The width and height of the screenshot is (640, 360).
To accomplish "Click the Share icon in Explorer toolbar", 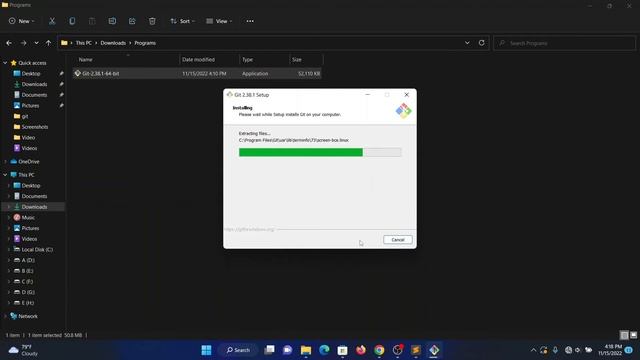I will tap(132, 21).
